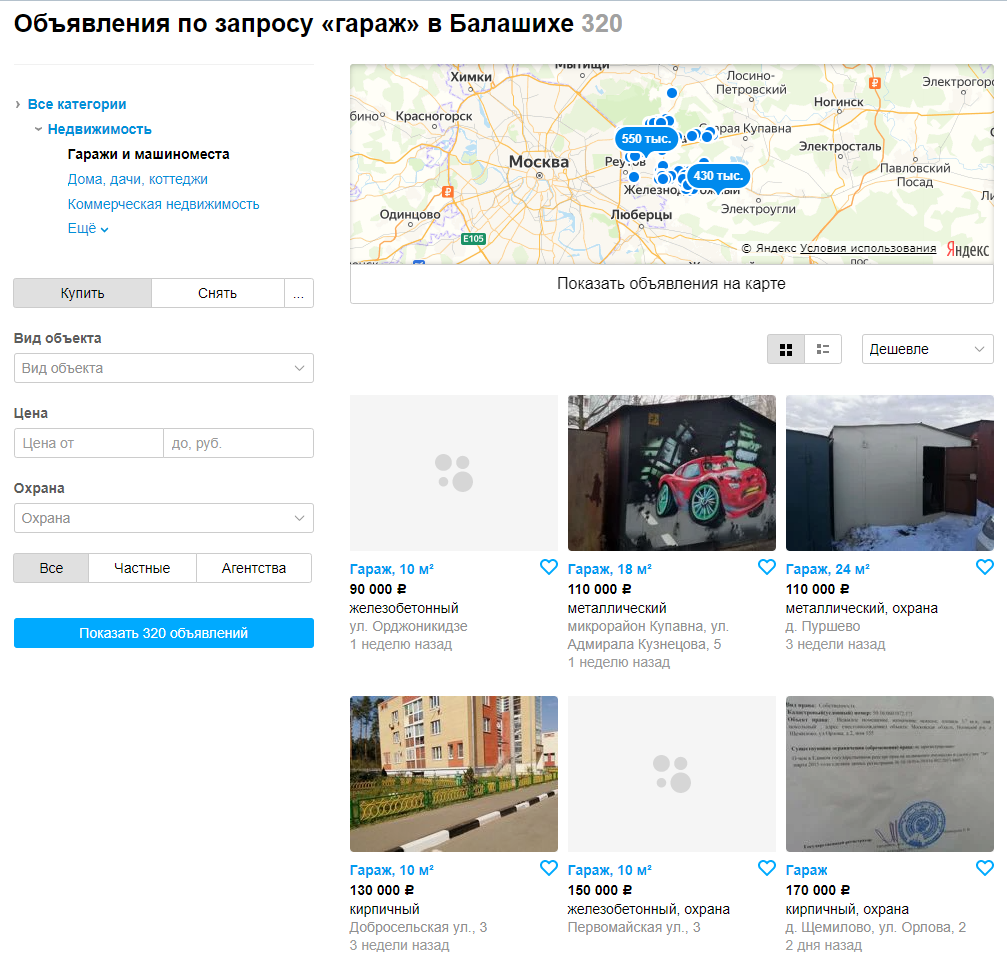Select the Снять deal type
Image resolution: width=1007 pixels, height=963 pixels.
tap(218, 293)
